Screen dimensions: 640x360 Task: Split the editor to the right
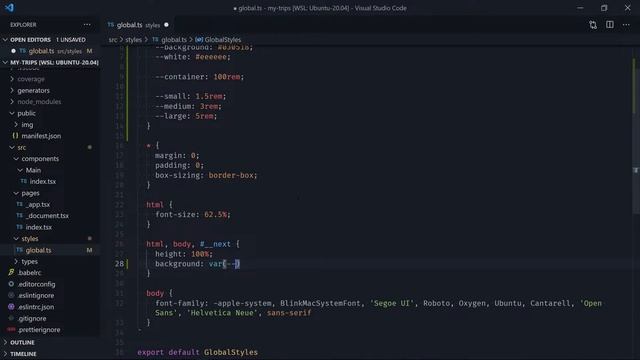point(610,25)
